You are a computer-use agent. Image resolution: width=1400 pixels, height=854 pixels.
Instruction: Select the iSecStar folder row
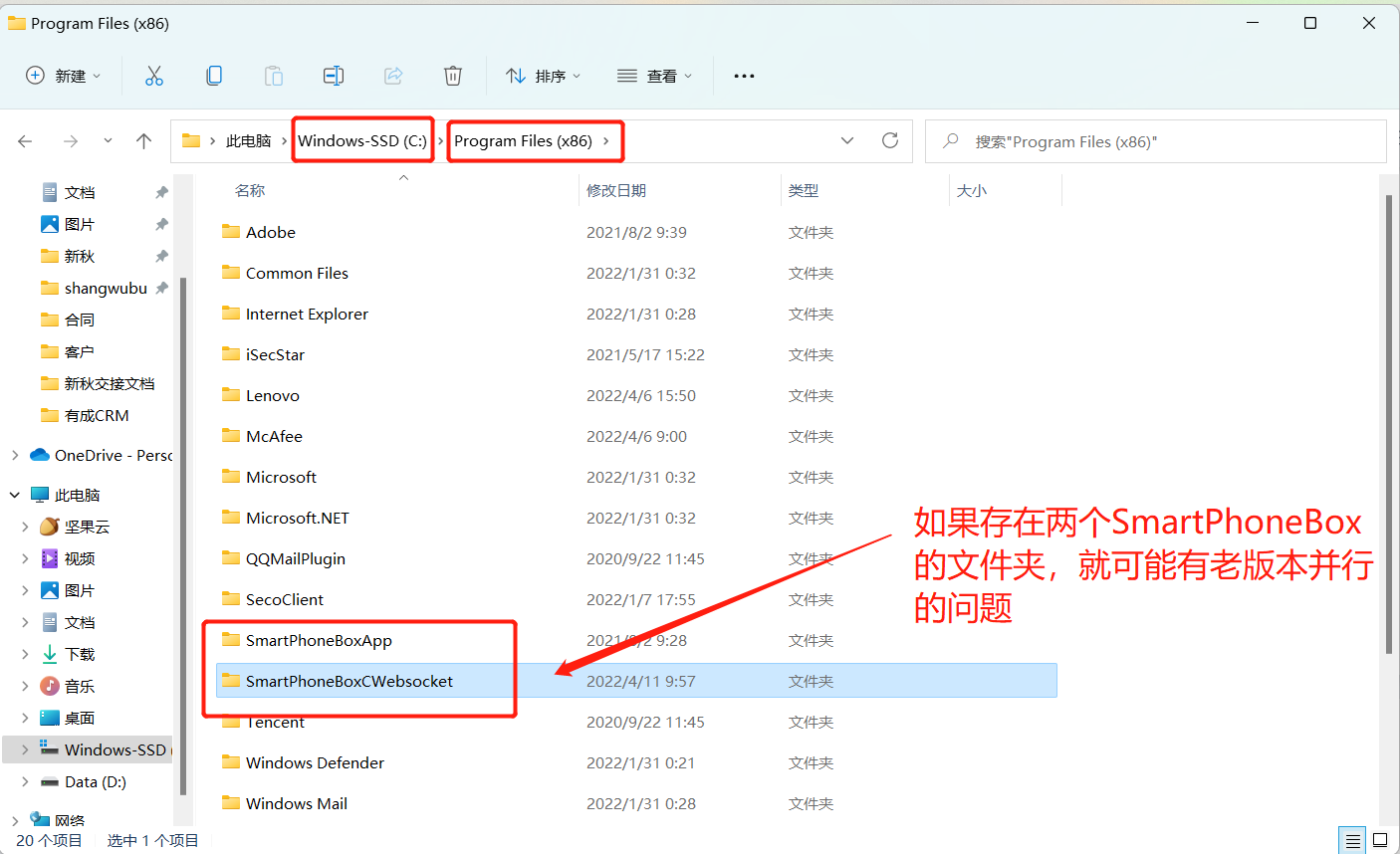point(636,354)
